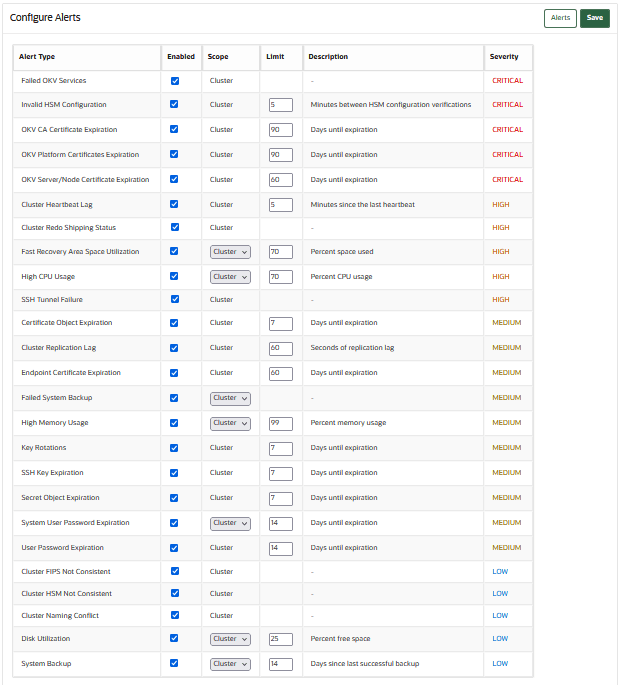Open the Alerts page button
The width and height of the screenshot is (622, 685).
click(560, 18)
